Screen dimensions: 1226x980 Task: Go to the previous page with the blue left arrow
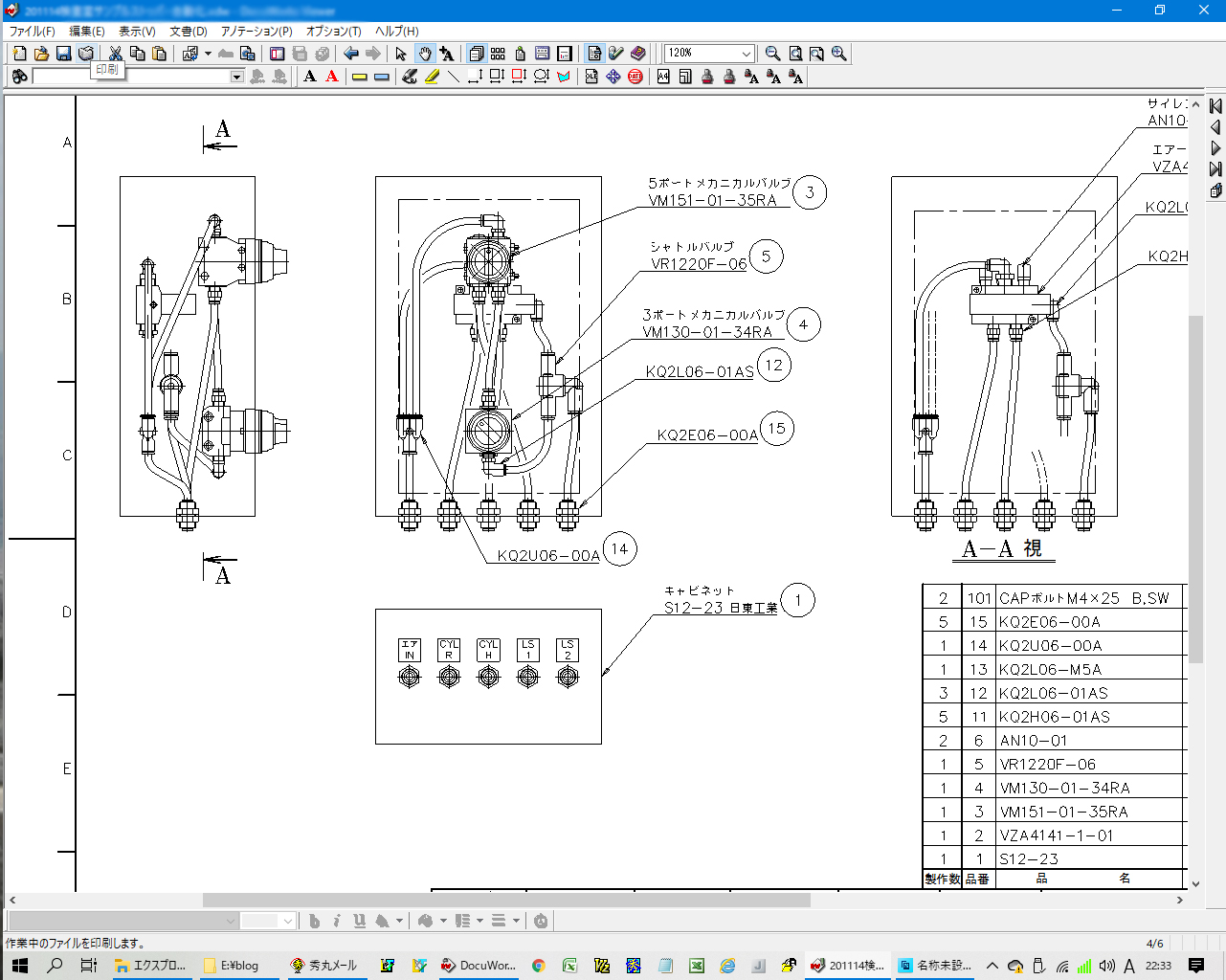[351, 54]
